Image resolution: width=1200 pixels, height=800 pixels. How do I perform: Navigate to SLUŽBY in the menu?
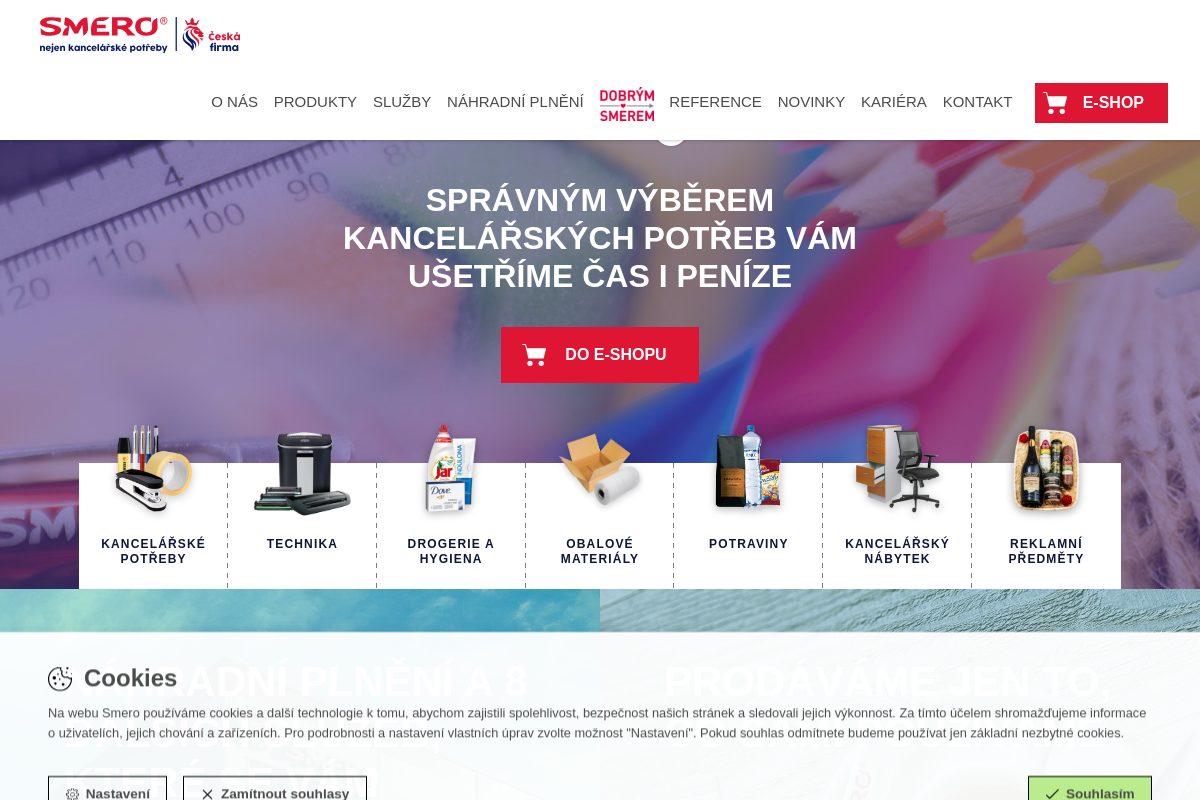tap(402, 102)
